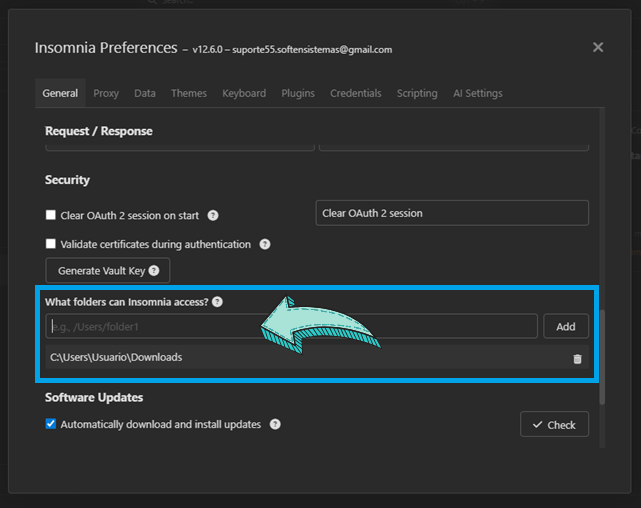Open the Credentials tab
Image resolution: width=641 pixels, height=508 pixels.
click(x=356, y=93)
